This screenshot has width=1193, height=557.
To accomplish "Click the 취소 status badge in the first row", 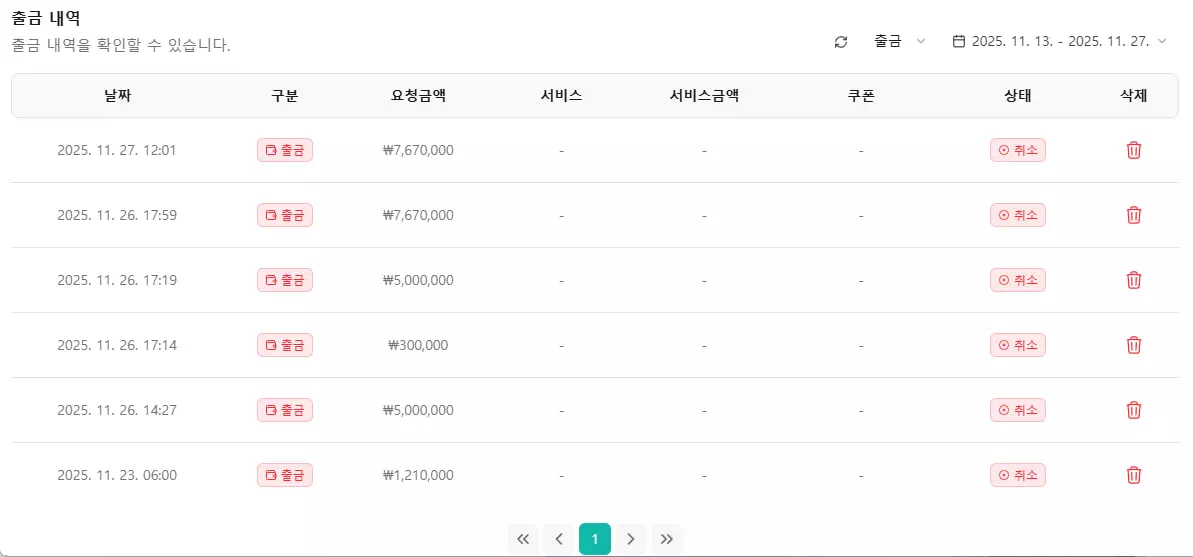I will coord(1018,150).
